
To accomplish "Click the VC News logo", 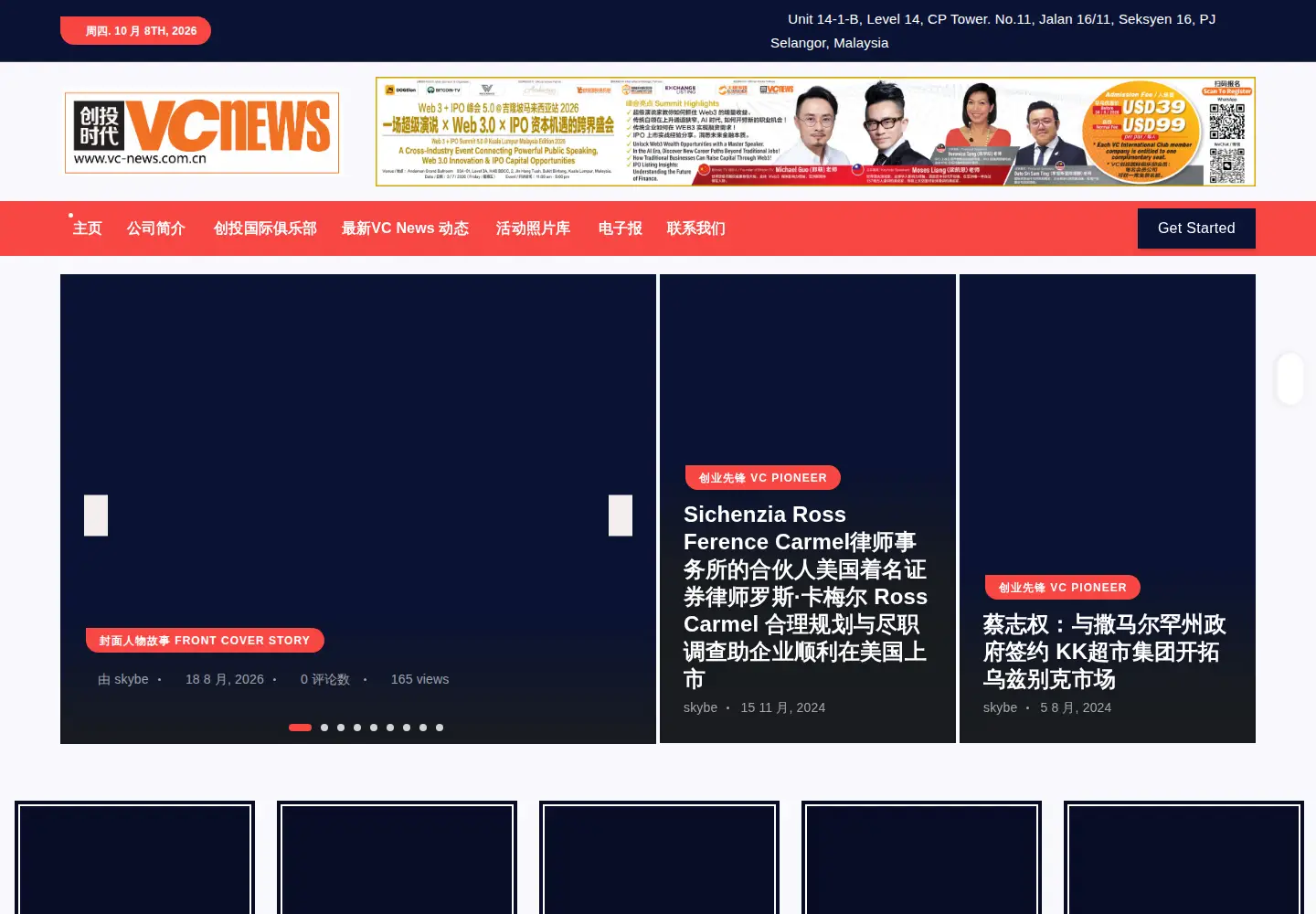I will [202, 133].
